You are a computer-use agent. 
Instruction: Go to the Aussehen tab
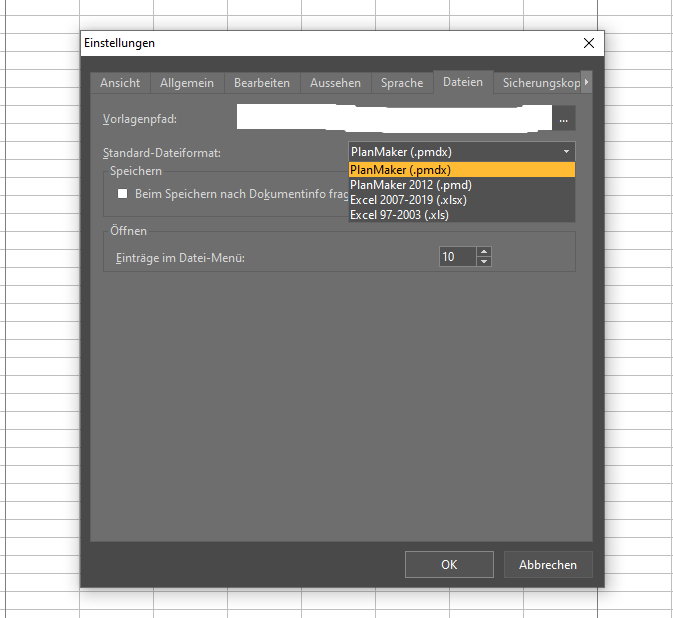(335, 82)
